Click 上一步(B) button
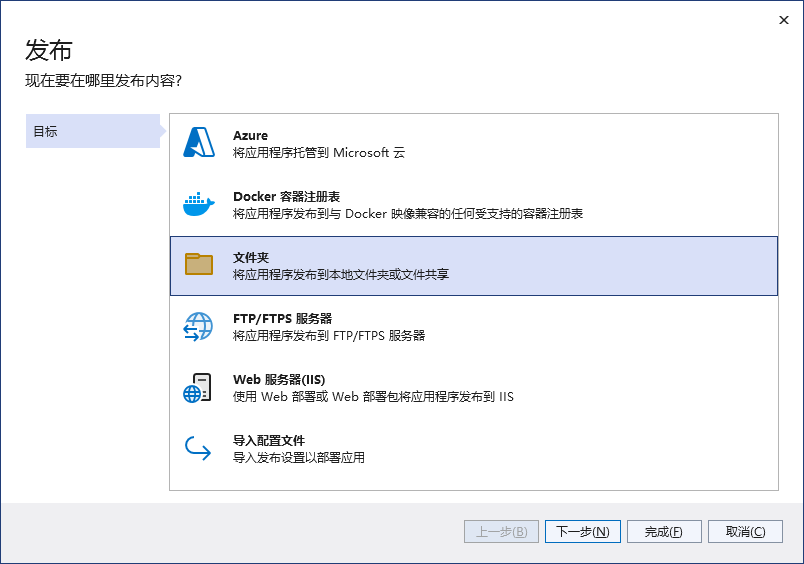 (x=501, y=532)
